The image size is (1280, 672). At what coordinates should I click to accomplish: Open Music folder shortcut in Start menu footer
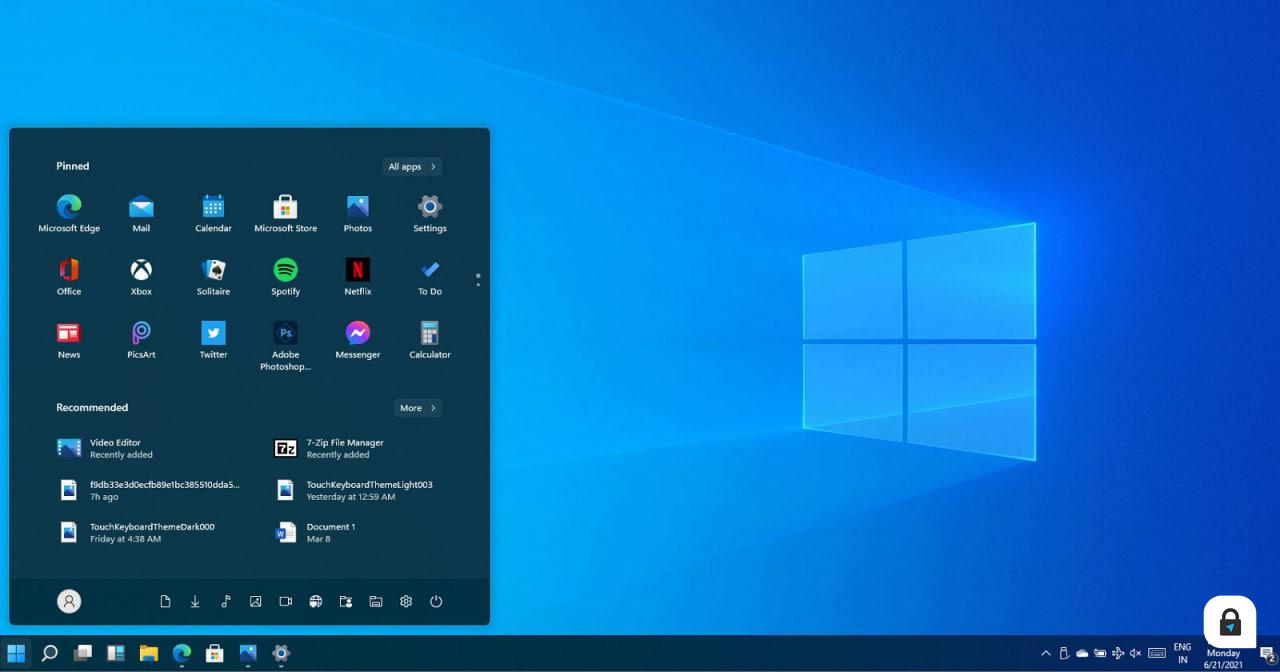pyautogui.click(x=226, y=601)
